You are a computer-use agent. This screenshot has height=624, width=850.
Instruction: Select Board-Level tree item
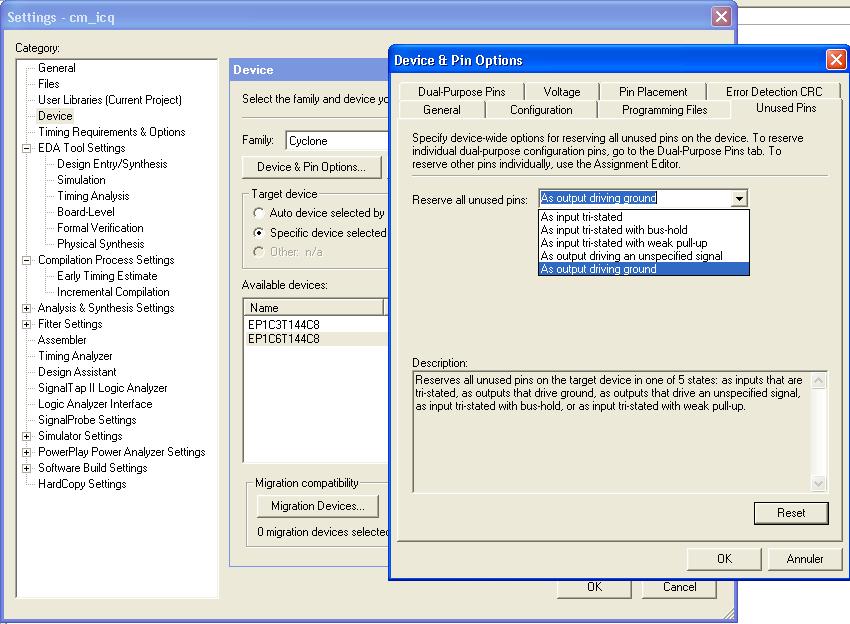[x=86, y=212]
